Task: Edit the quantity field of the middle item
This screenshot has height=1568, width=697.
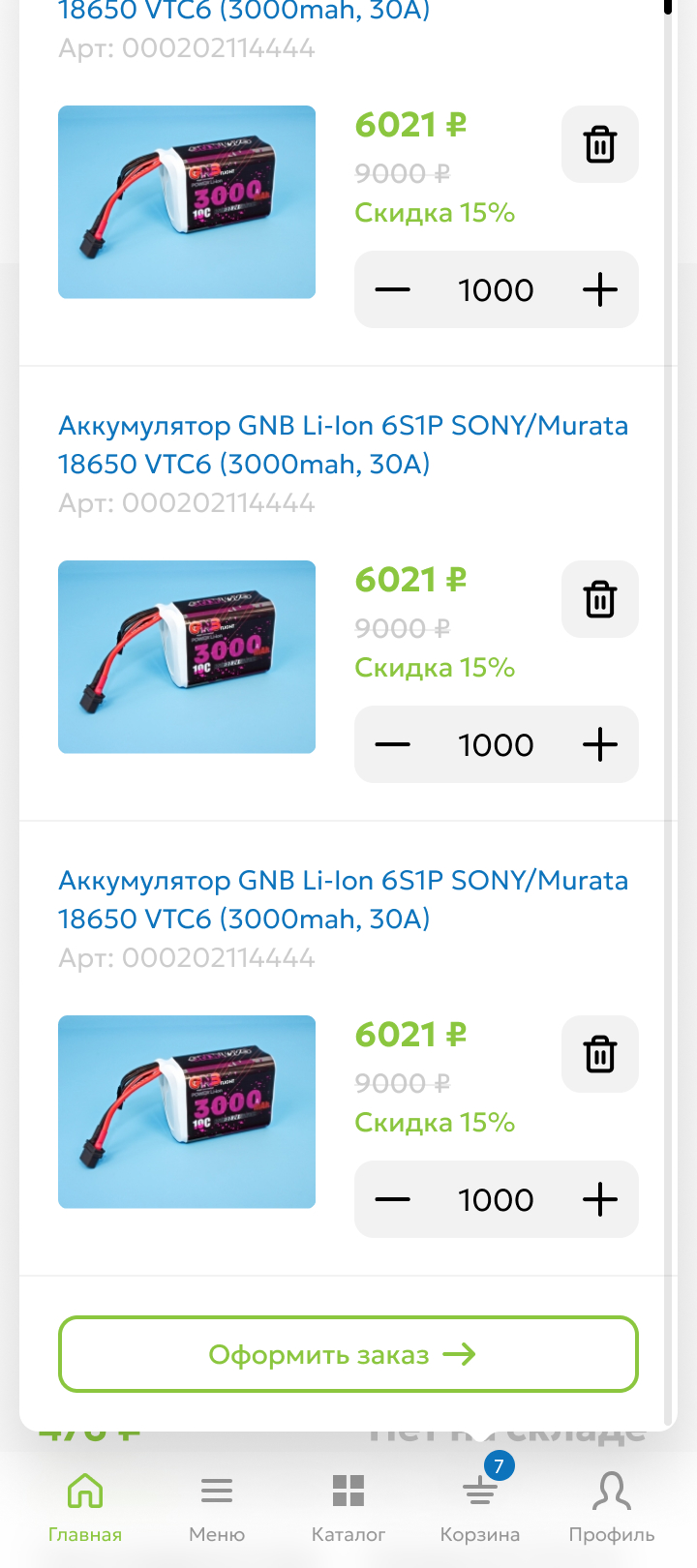Action: (x=496, y=744)
